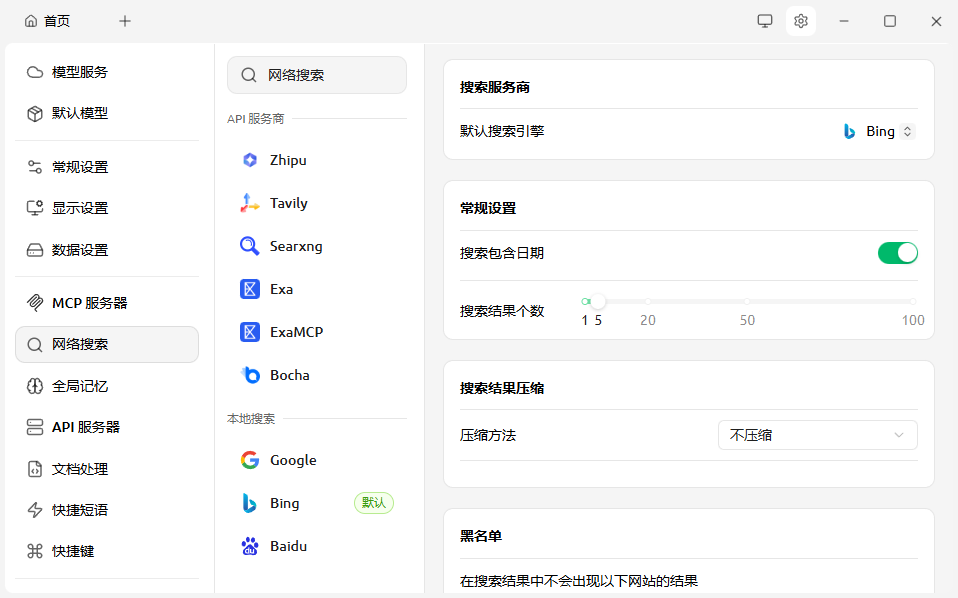Open the 默认搜索引擎 Bing dropdown
Viewport: 958px width, 598px height.
coord(878,131)
